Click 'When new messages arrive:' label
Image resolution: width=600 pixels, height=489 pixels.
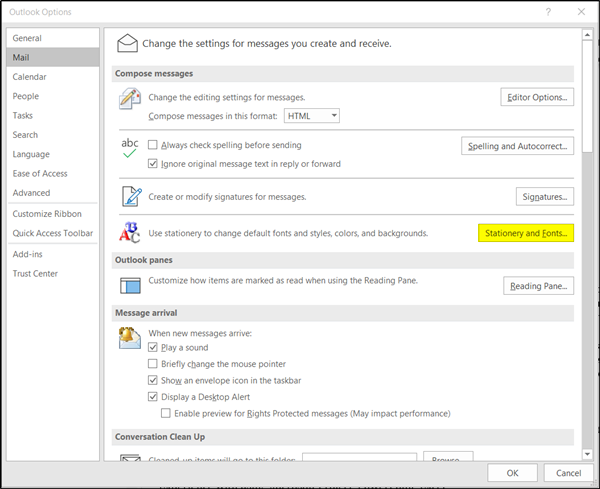pos(200,333)
